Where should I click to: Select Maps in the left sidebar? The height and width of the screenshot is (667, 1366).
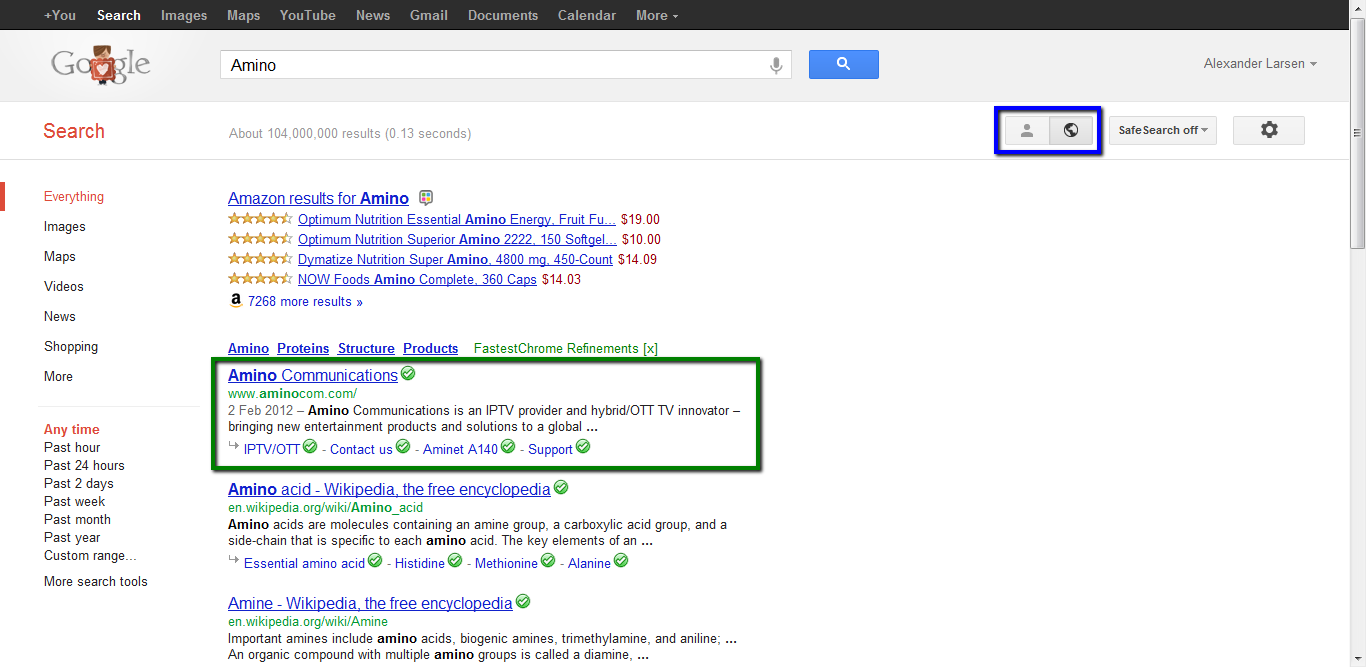(60, 257)
